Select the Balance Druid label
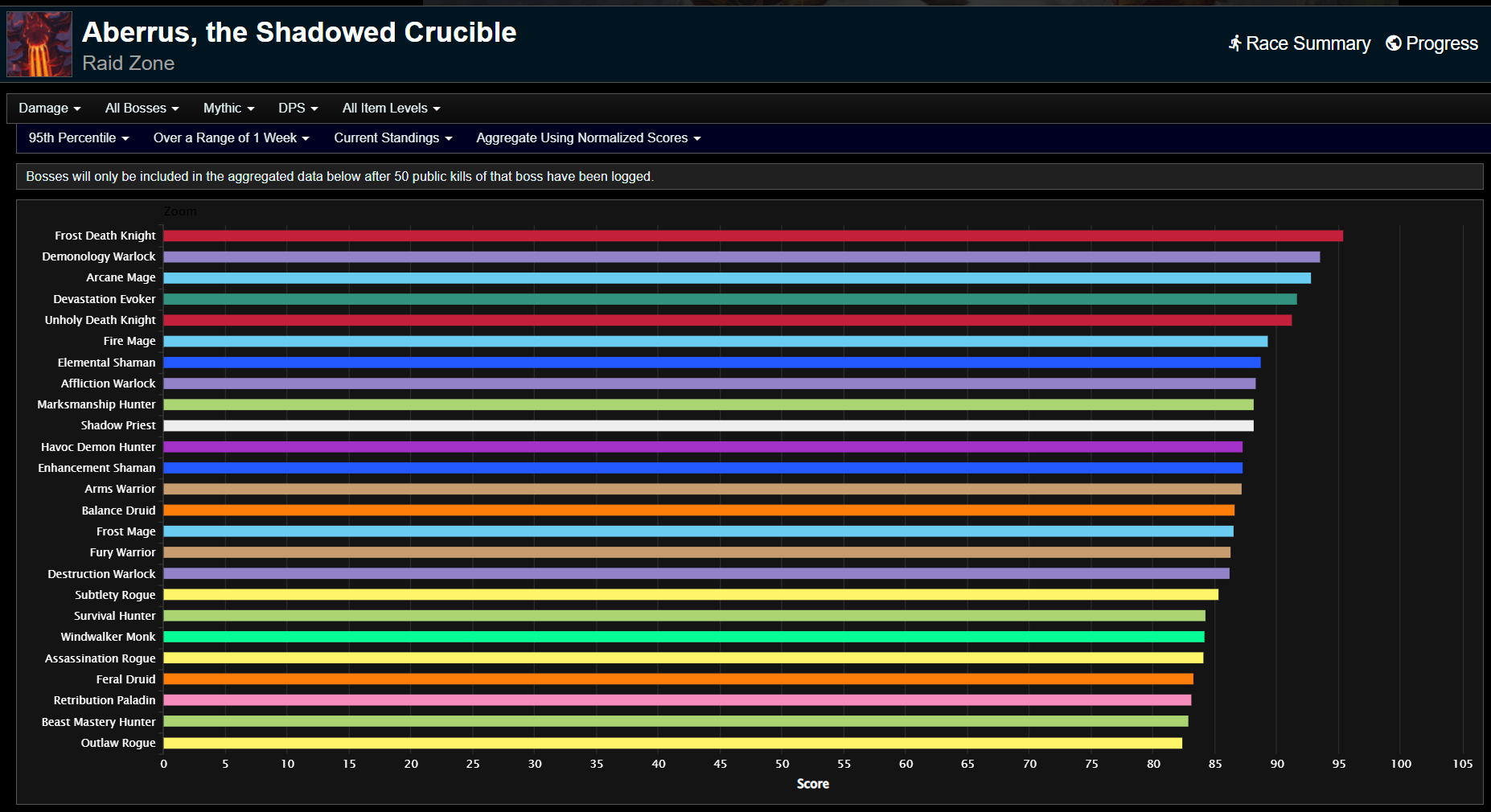Viewport: 1491px width, 812px height. (x=118, y=511)
